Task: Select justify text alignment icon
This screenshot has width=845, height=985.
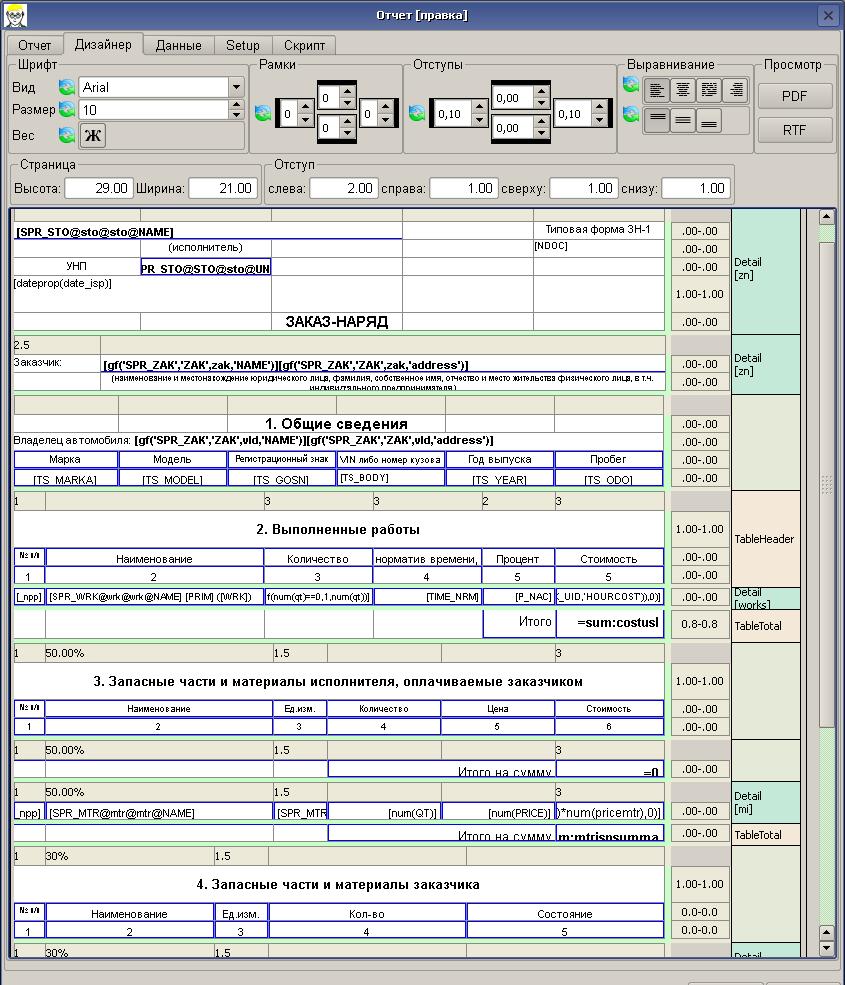Action: pos(709,90)
